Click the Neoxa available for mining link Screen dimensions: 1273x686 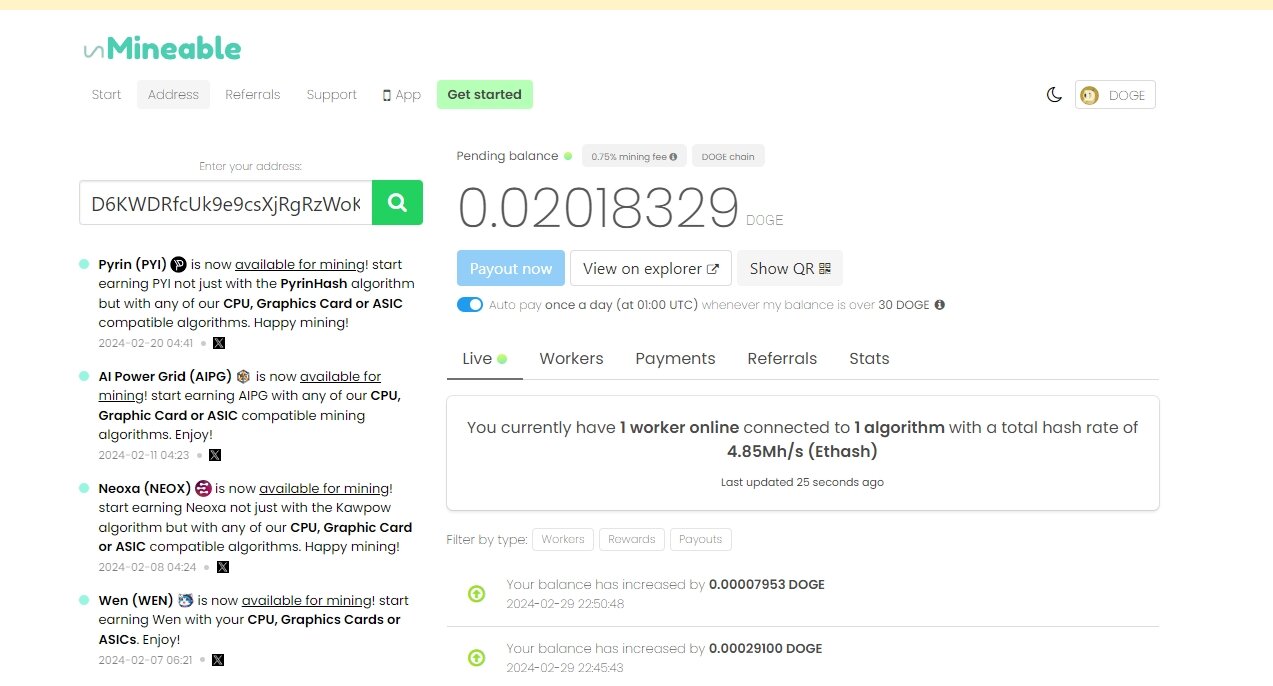[x=324, y=489]
